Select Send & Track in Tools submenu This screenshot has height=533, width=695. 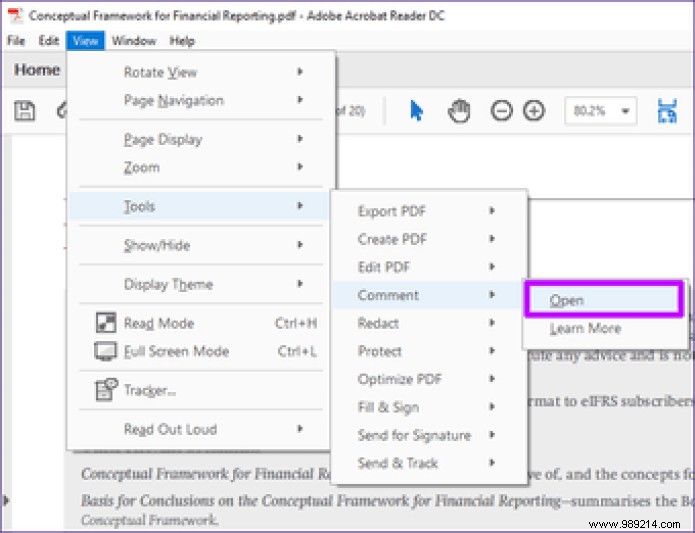[x=429, y=463]
